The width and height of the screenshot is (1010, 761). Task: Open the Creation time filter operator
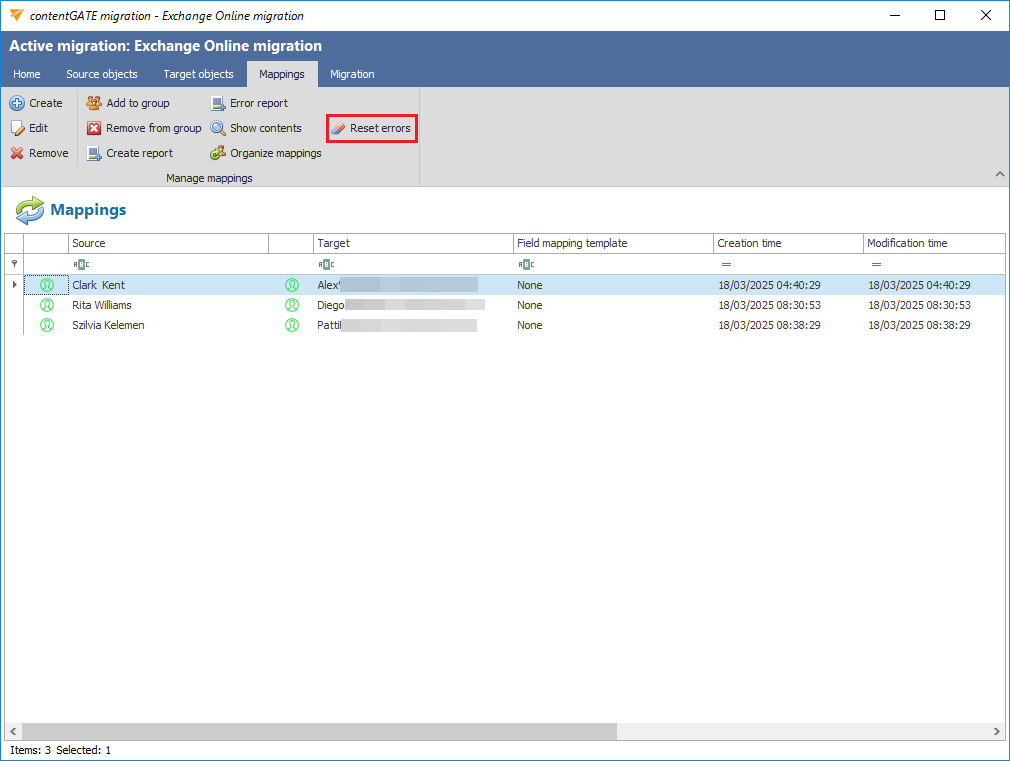click(726, 264)
